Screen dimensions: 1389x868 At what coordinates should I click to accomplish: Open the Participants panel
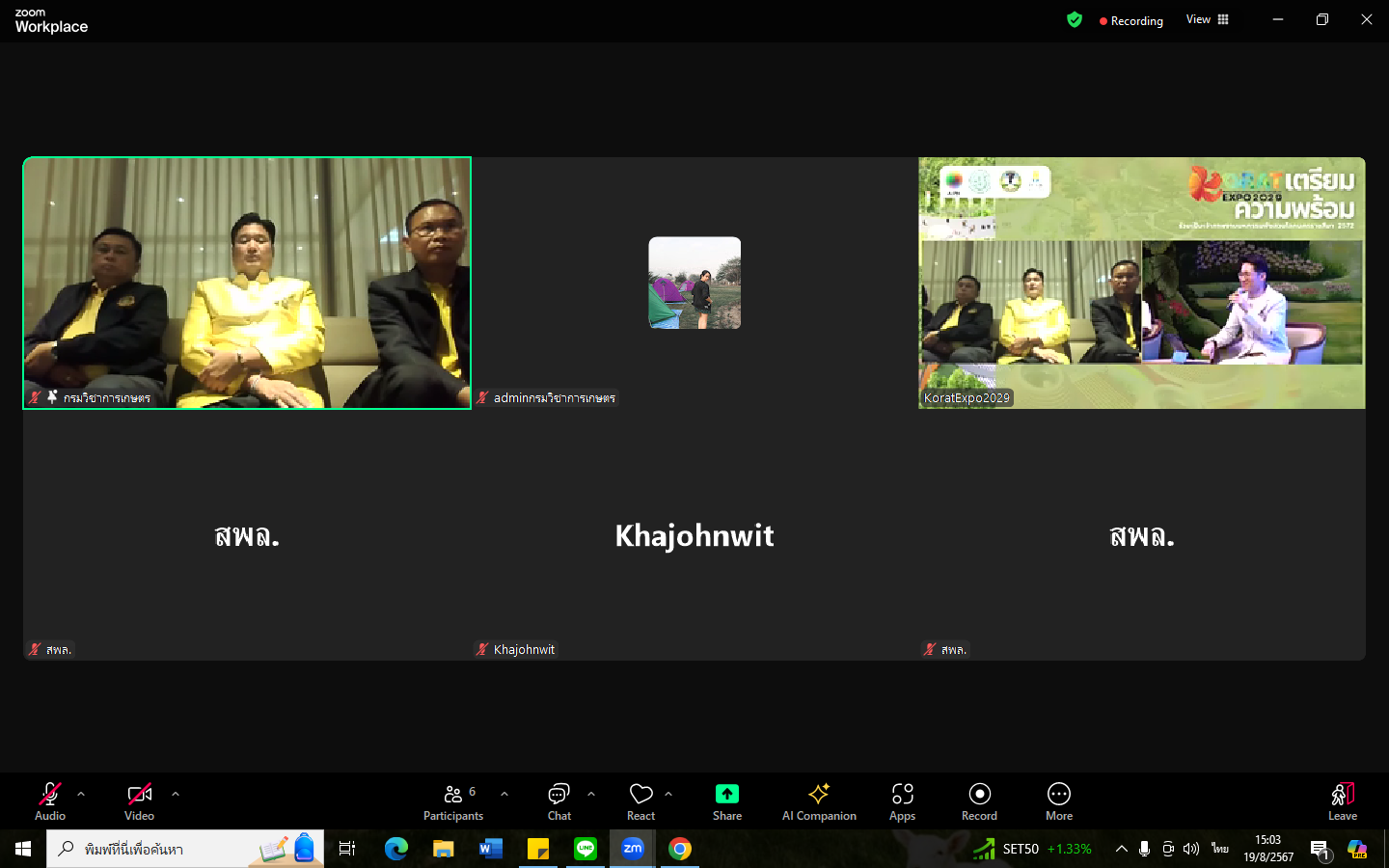[452, 801]
